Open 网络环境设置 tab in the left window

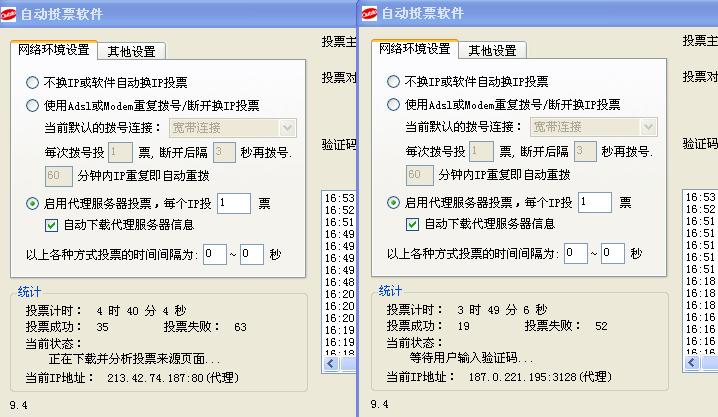(x=54, y=50)
